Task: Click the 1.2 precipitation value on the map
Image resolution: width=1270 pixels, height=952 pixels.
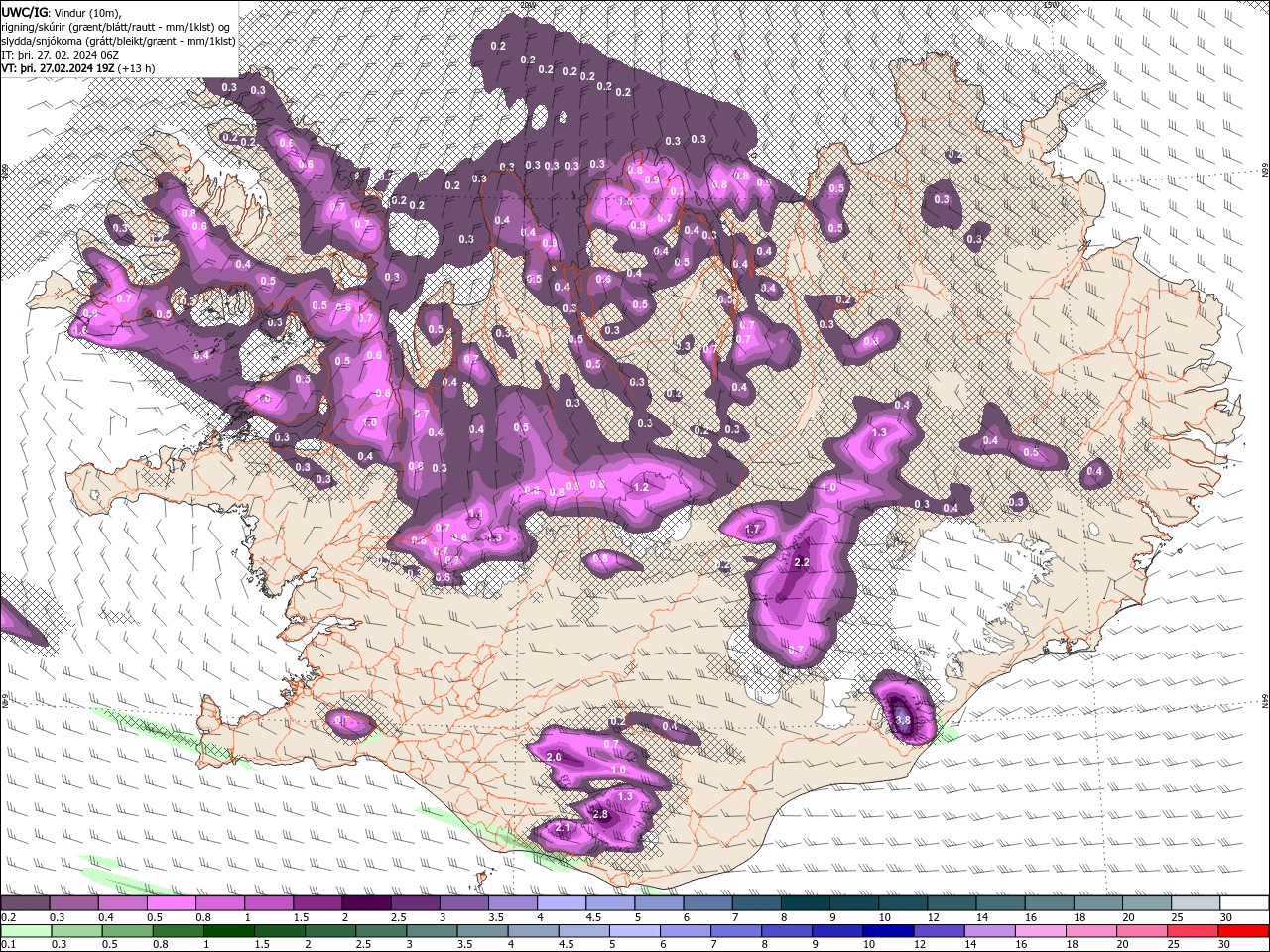Action: coord(641,487)
